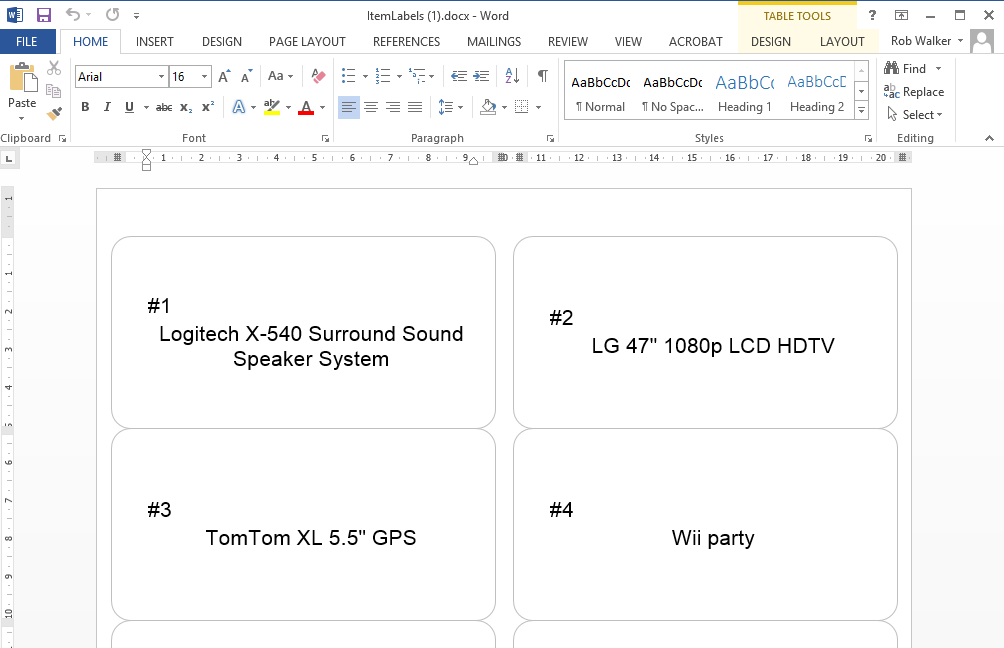Click the Clear All Formatting eraser icon
This screenshot has width=1004, height=648.
(x=318, y=76)
